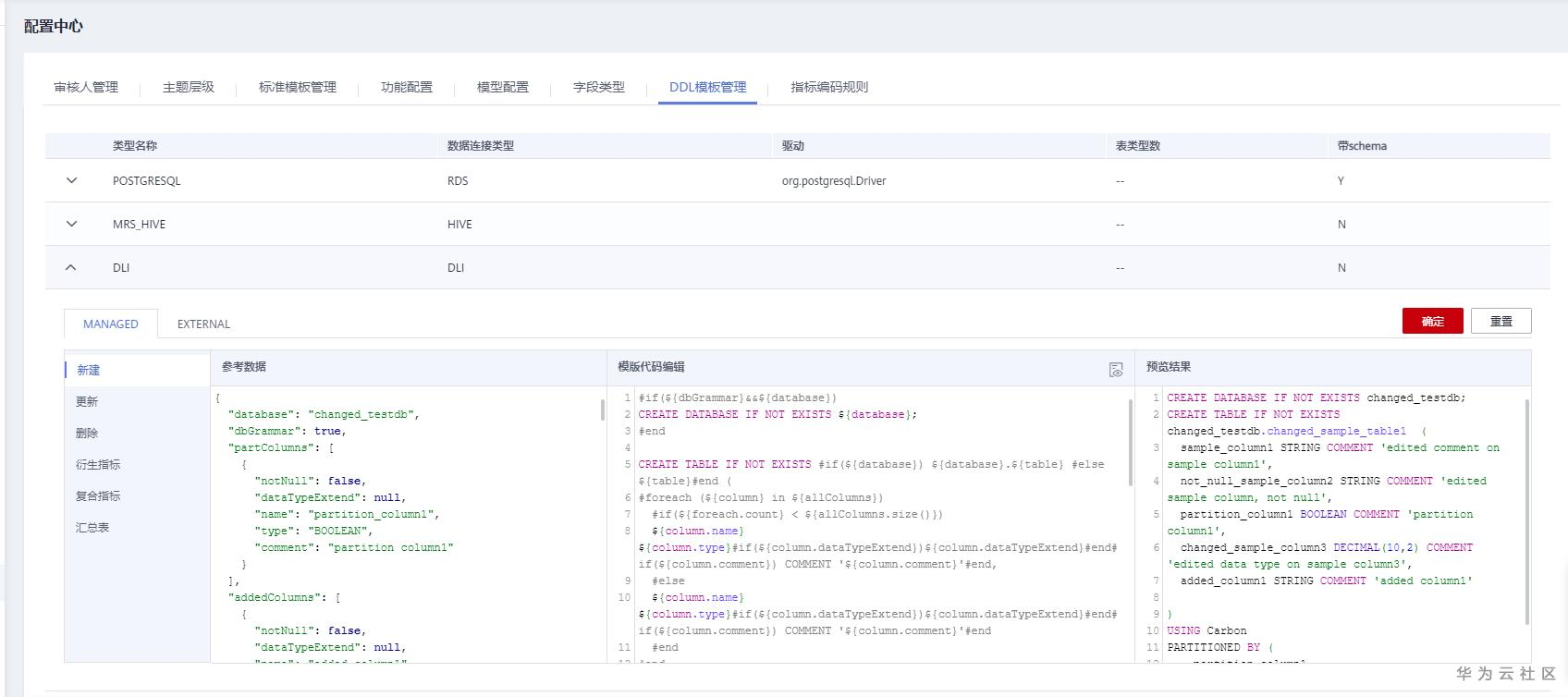This screenshot has width=1568, height=697.
Task: Select the 模型配置 tab
Action: tap(503, 87)
